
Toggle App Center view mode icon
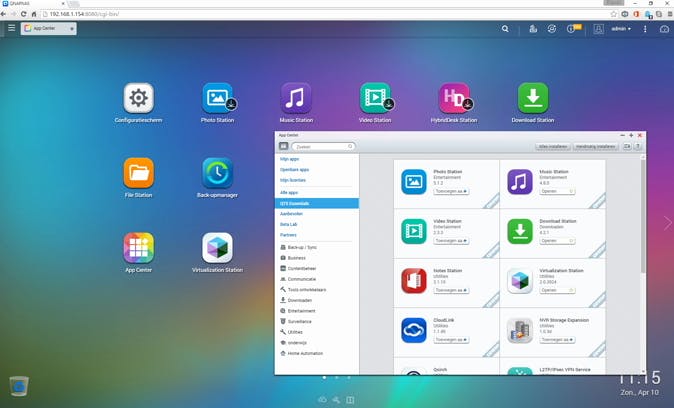[284, 146]
